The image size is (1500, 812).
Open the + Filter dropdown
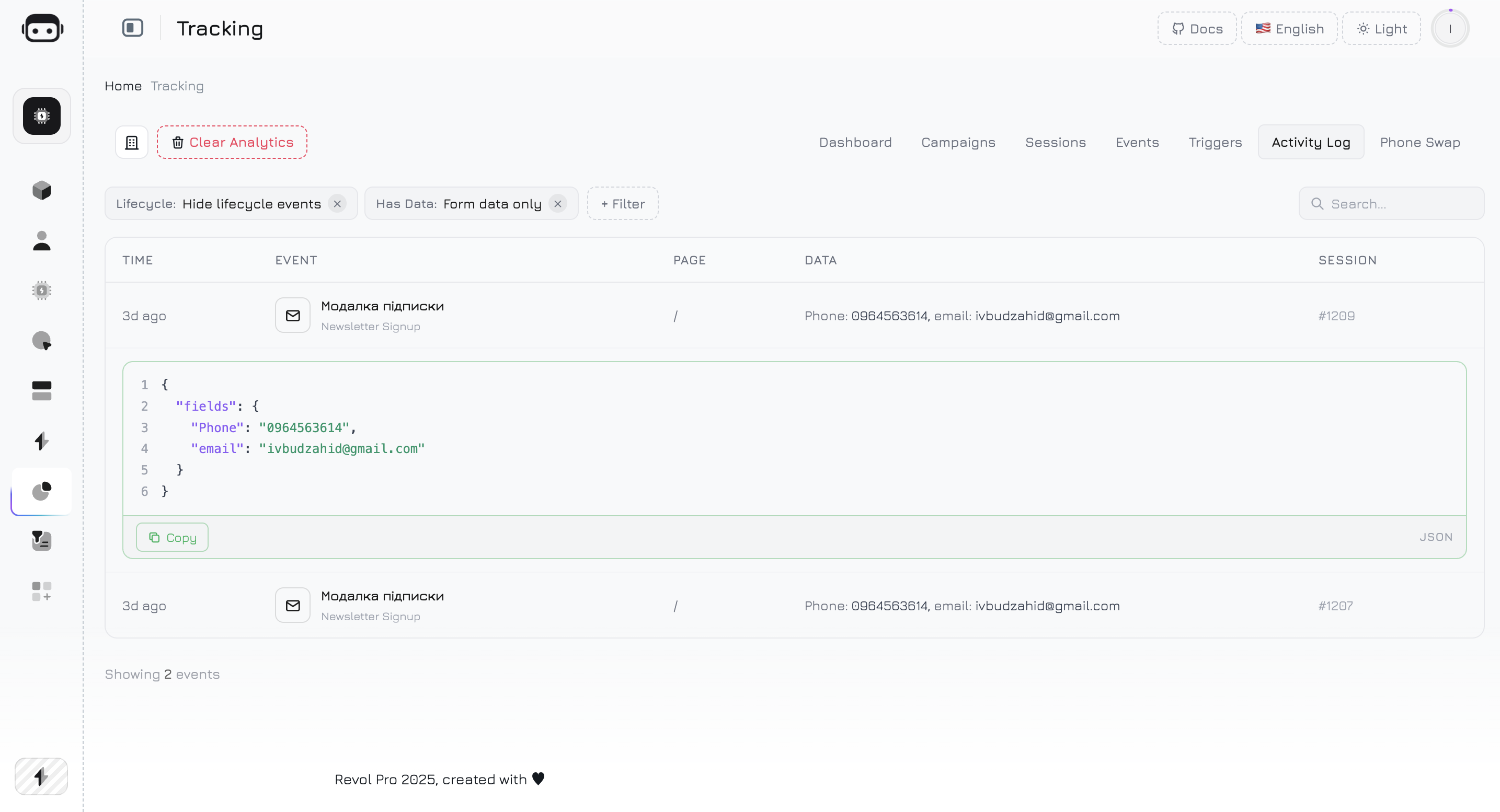coord(623,204)
